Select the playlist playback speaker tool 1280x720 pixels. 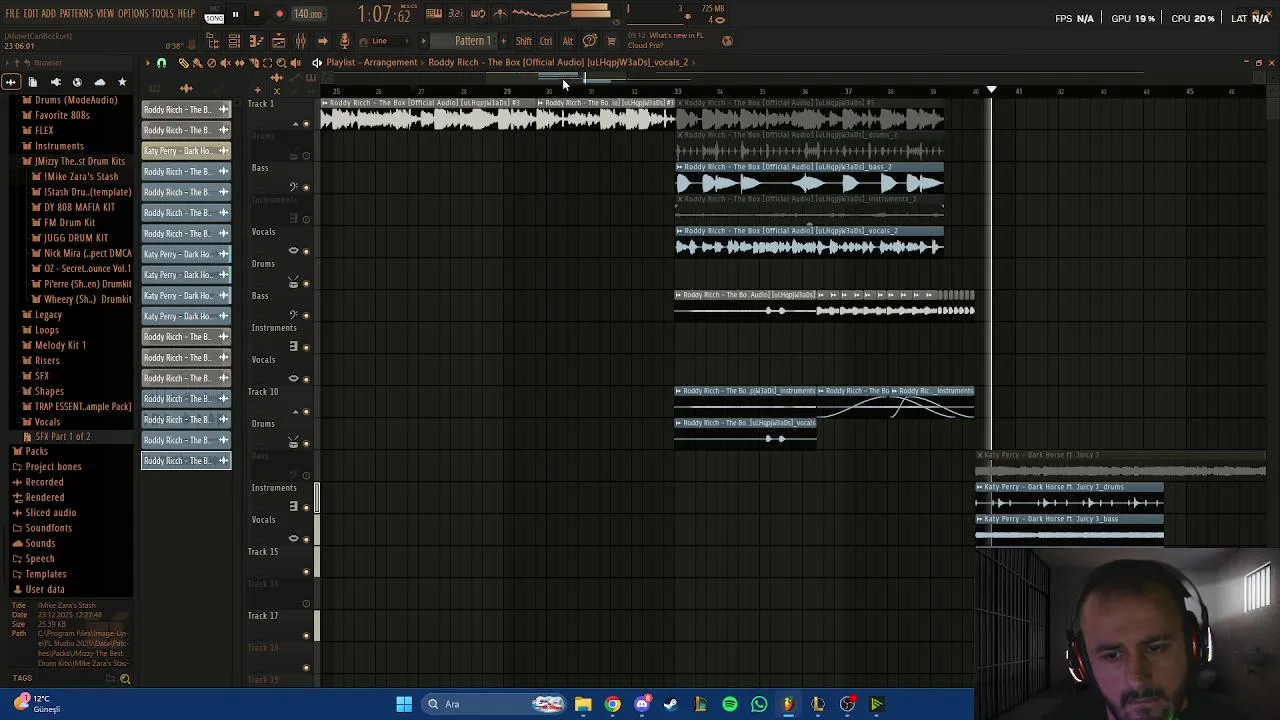click(295, 63)
